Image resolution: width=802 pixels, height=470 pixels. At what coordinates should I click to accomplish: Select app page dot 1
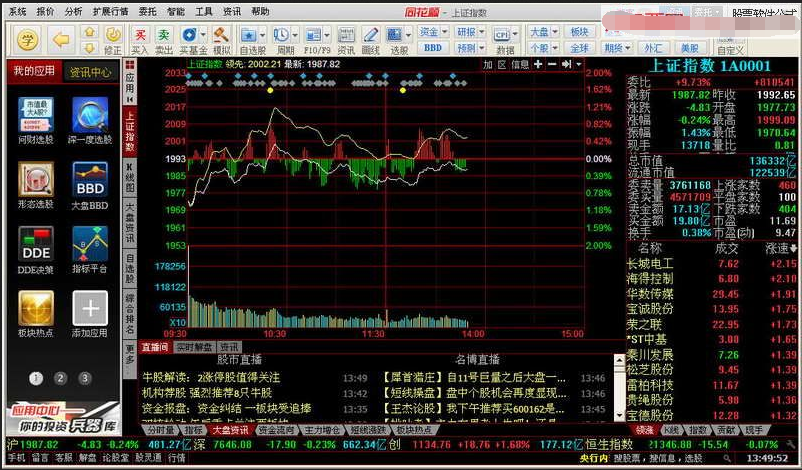(x=36, y=378)
